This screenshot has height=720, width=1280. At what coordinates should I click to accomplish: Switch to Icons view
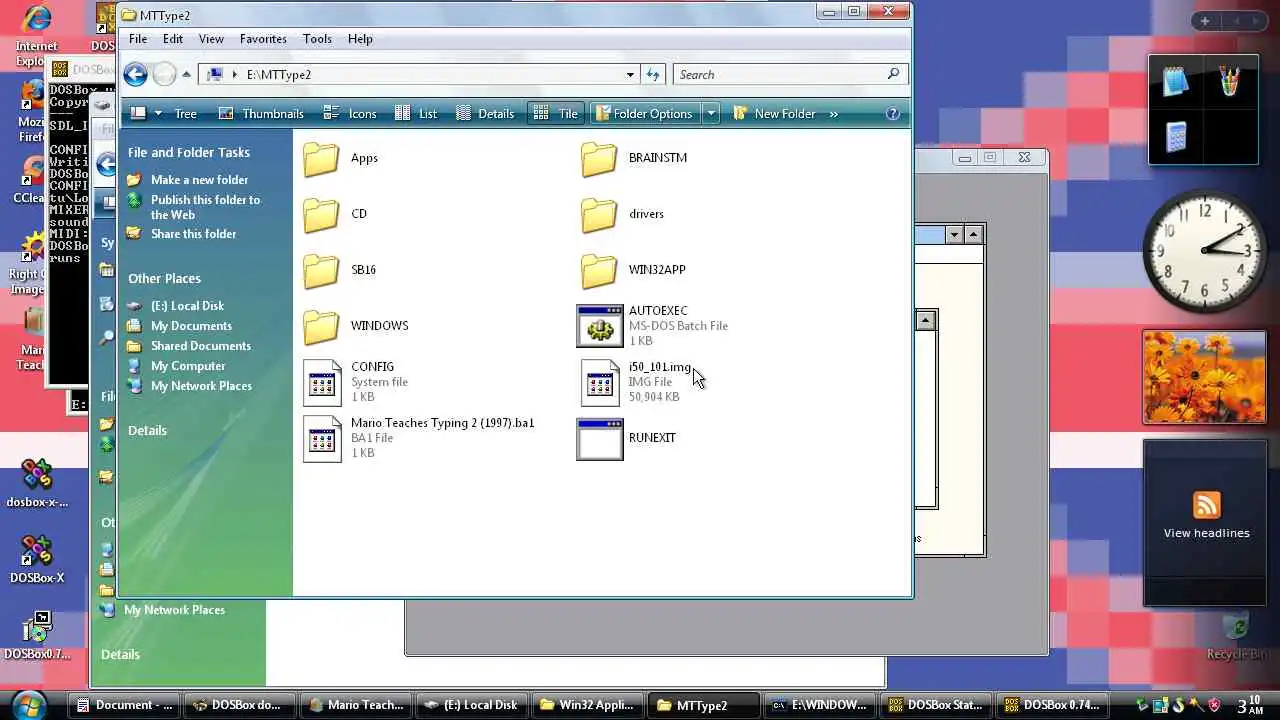(x=352, y=114)
